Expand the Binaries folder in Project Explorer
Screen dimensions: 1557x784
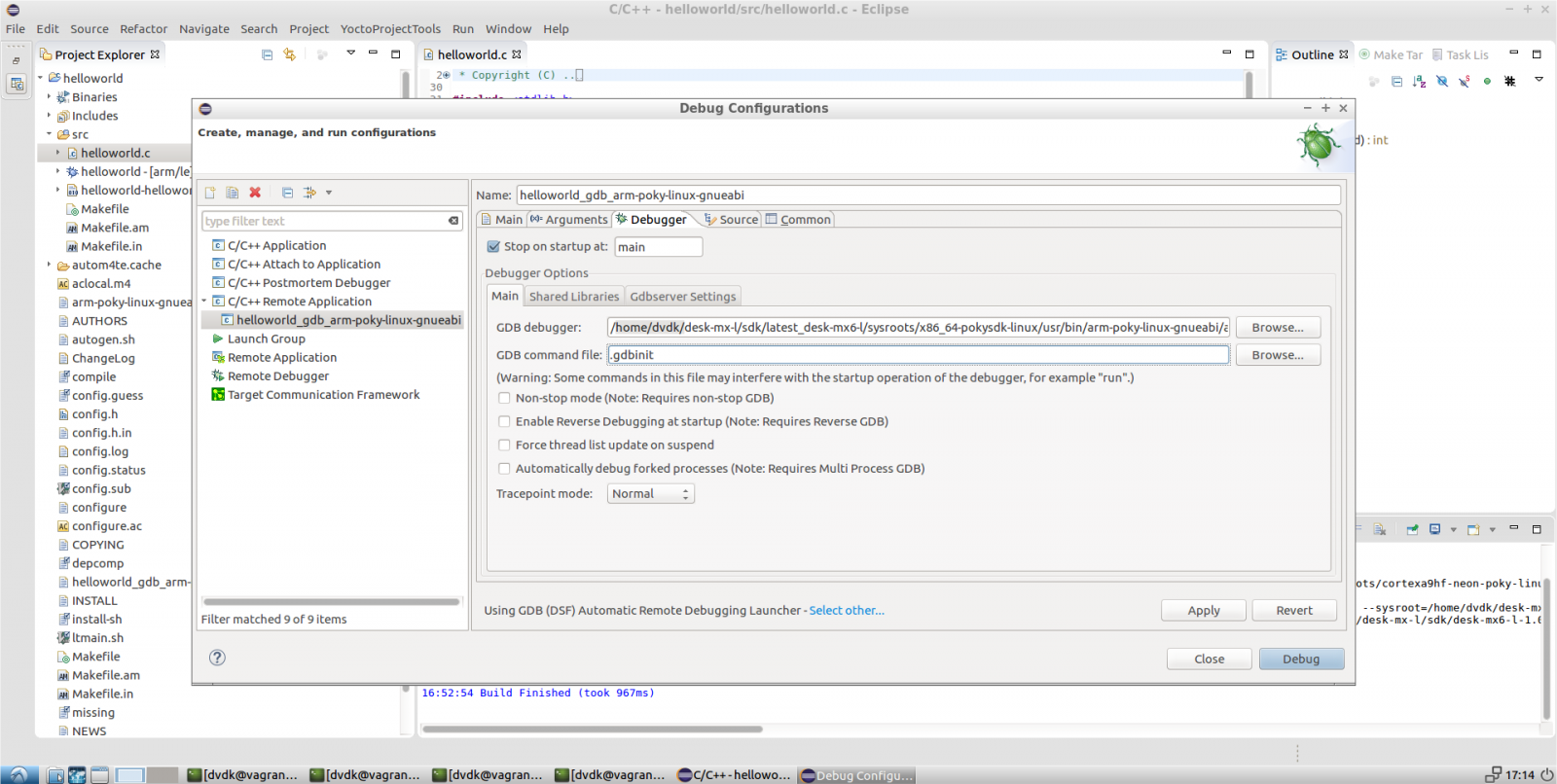coord(50,97)
